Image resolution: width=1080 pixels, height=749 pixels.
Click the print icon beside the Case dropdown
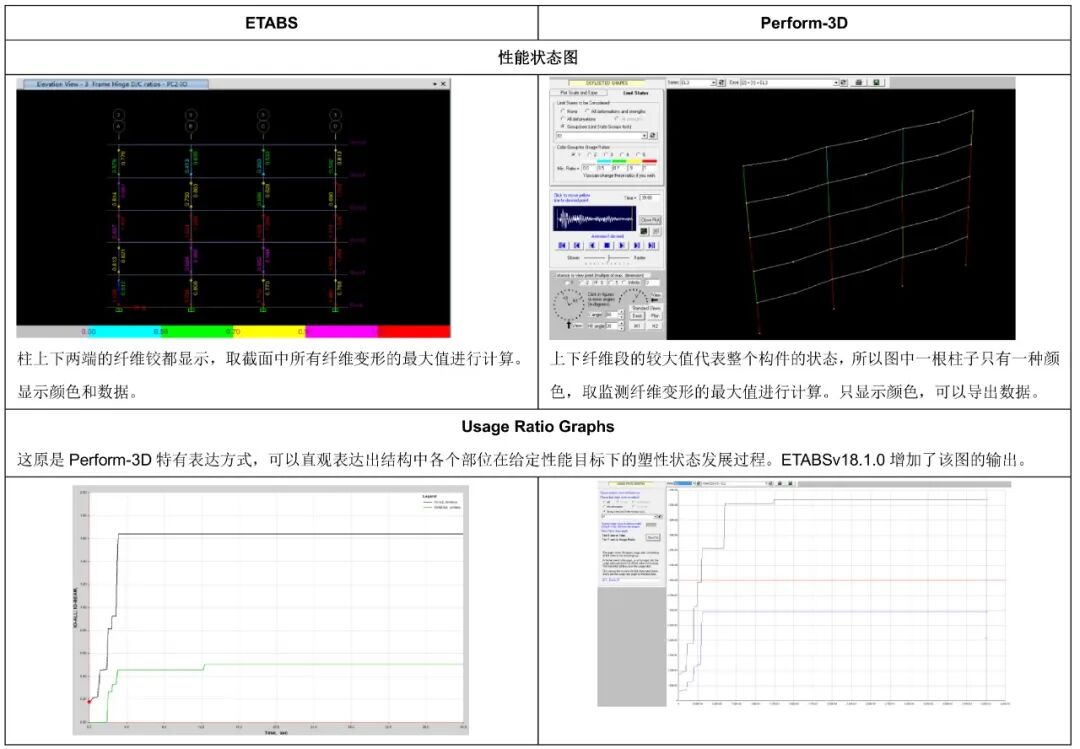860,82
